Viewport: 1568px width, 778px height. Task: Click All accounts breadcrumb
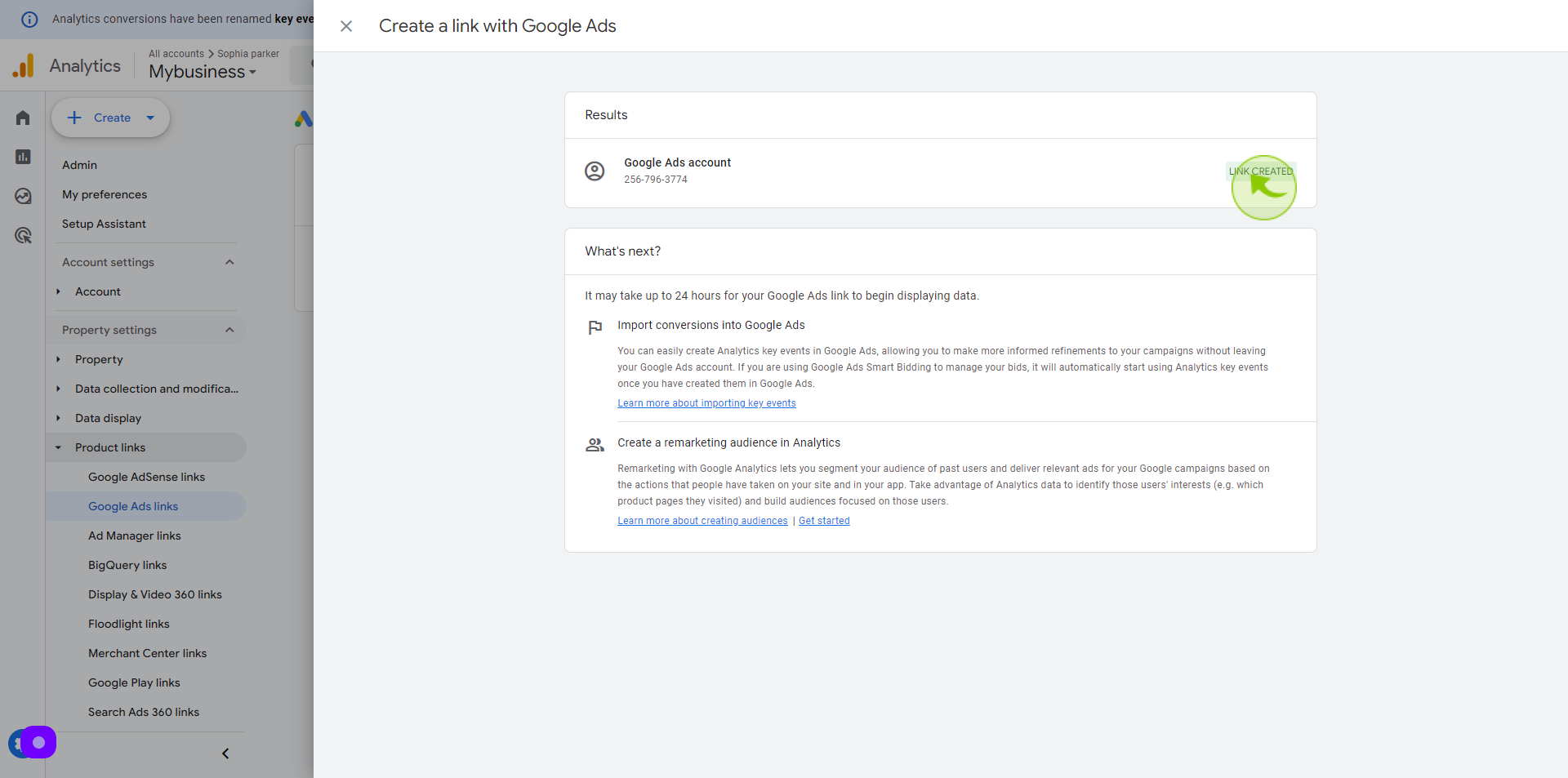pos(176,54)
